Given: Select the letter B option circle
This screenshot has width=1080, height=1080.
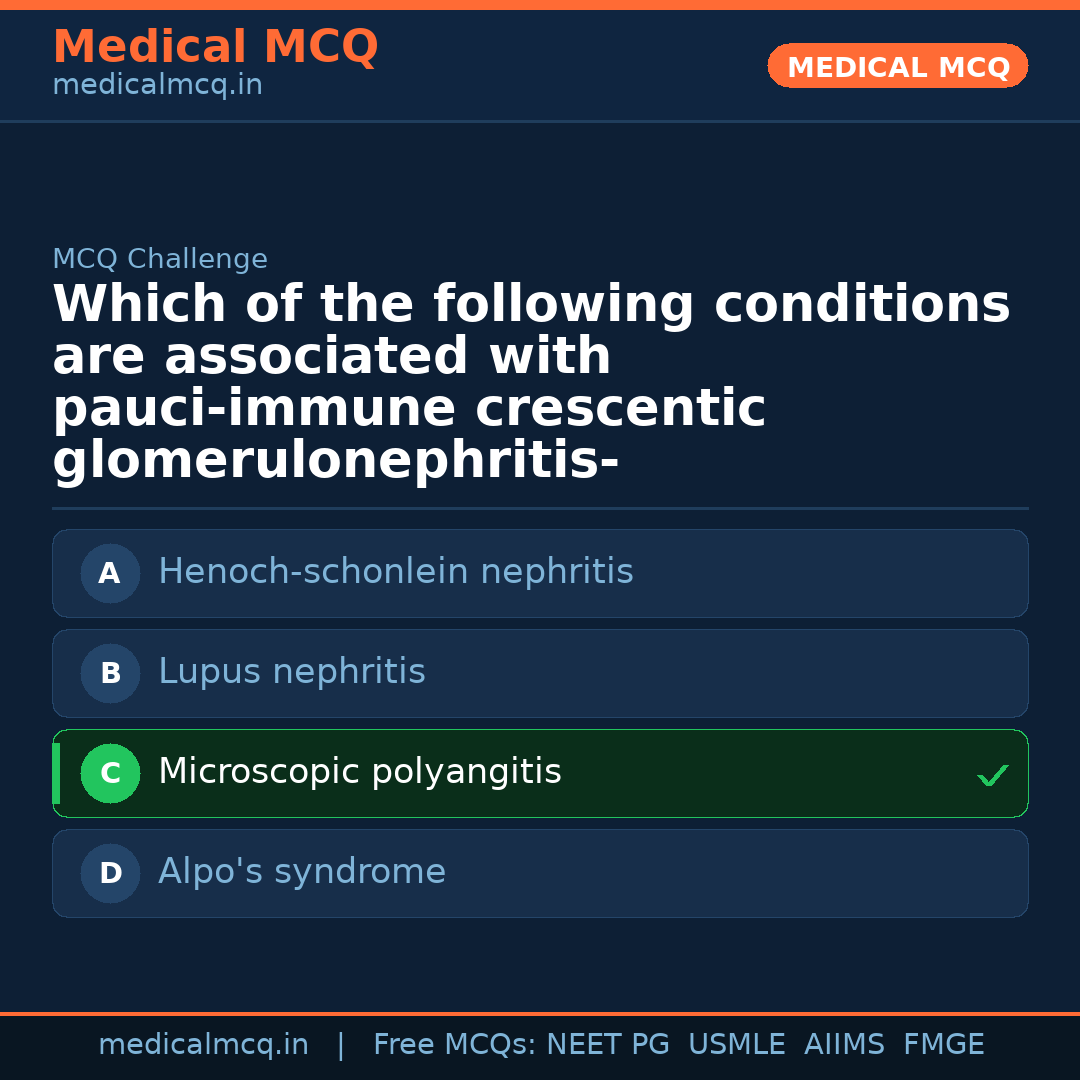Looking at the screenshot, I should 110,673.
